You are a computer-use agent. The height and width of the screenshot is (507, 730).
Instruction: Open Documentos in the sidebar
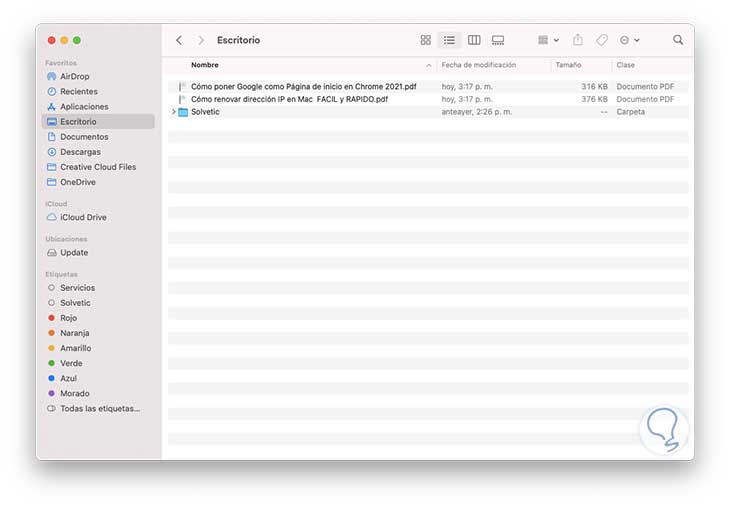(98, 137)
